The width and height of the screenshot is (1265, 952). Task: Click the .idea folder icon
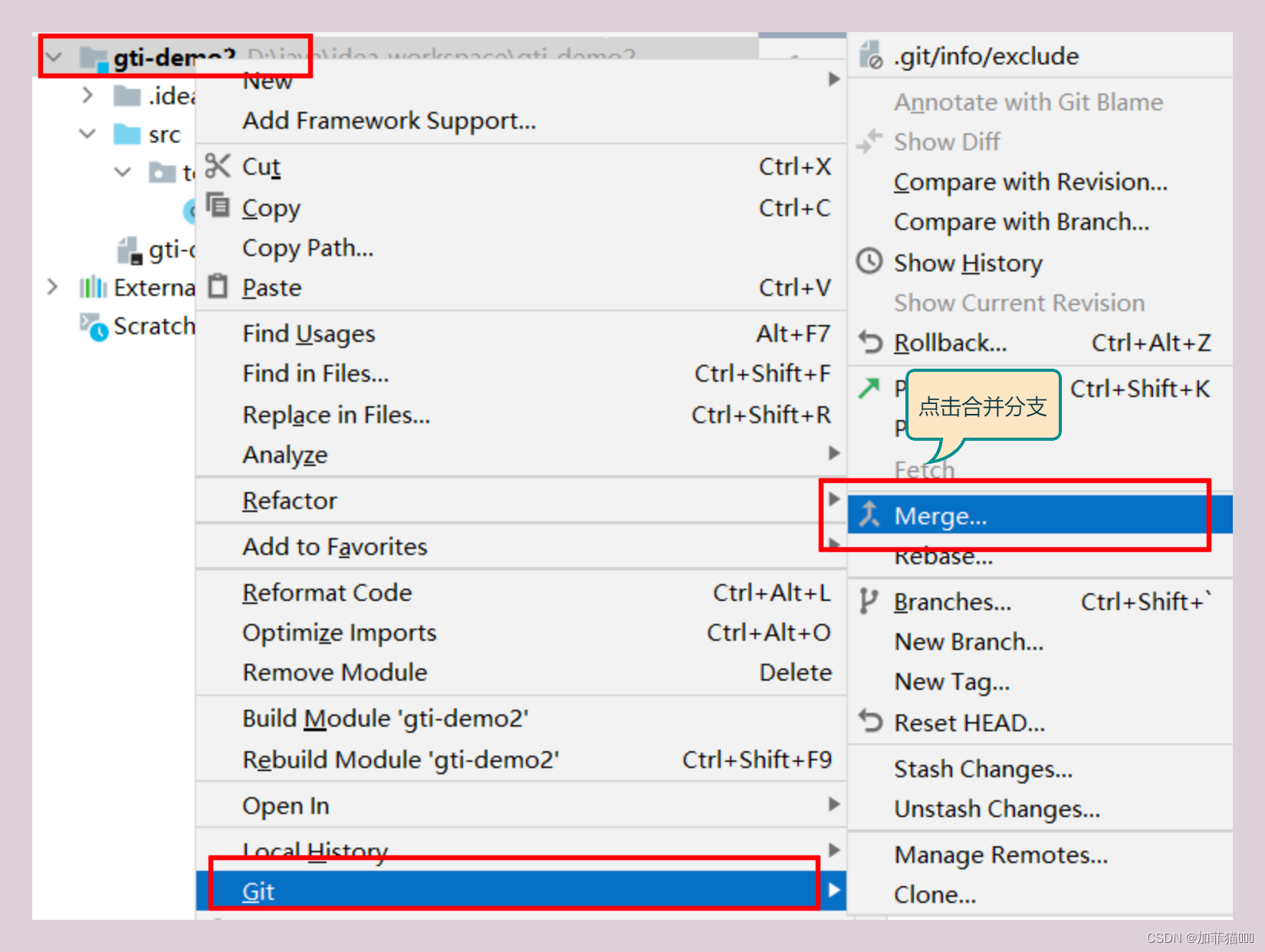coord(127,96)
